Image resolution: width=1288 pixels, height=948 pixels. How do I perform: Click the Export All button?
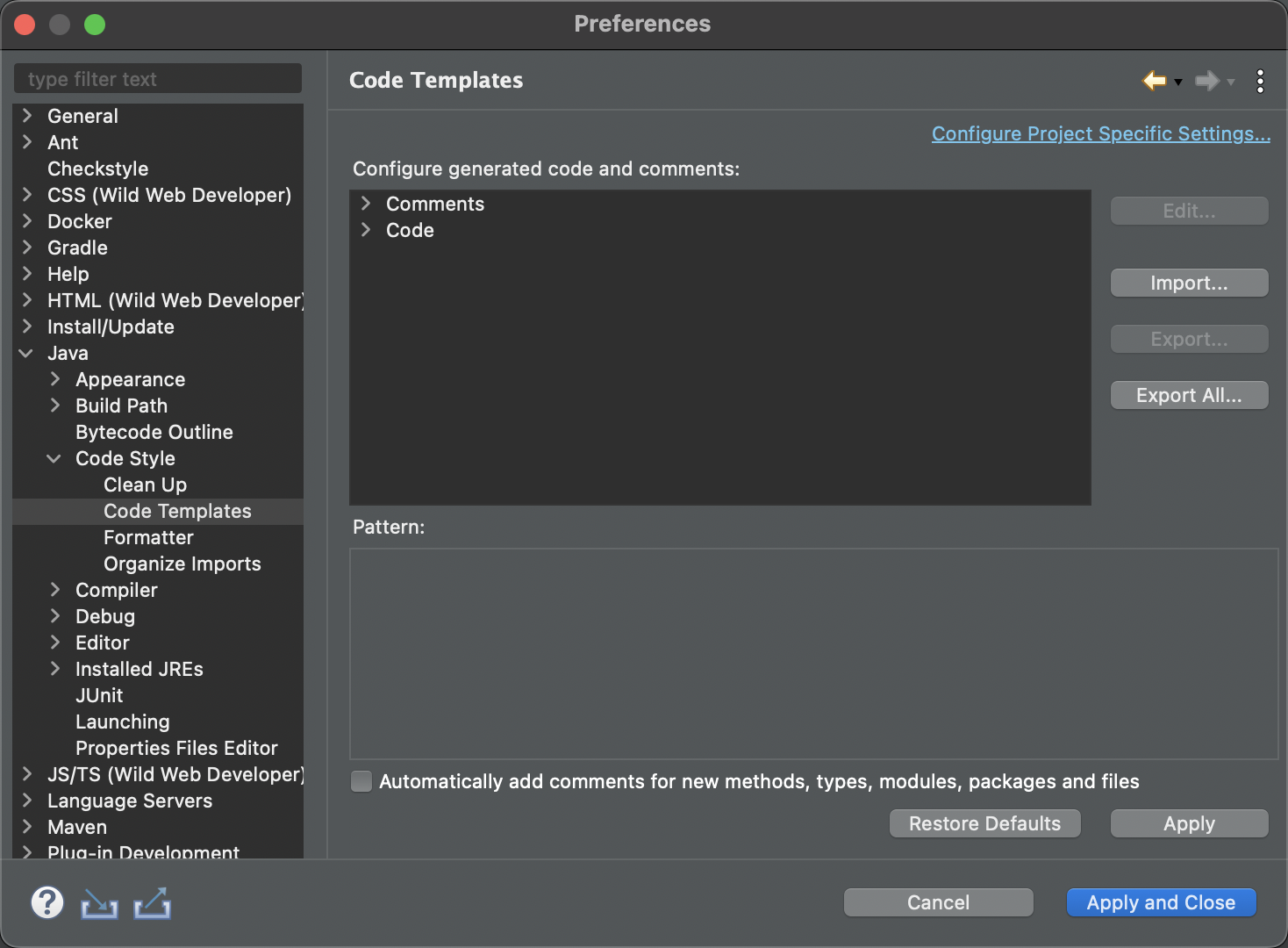[1189, 395]
